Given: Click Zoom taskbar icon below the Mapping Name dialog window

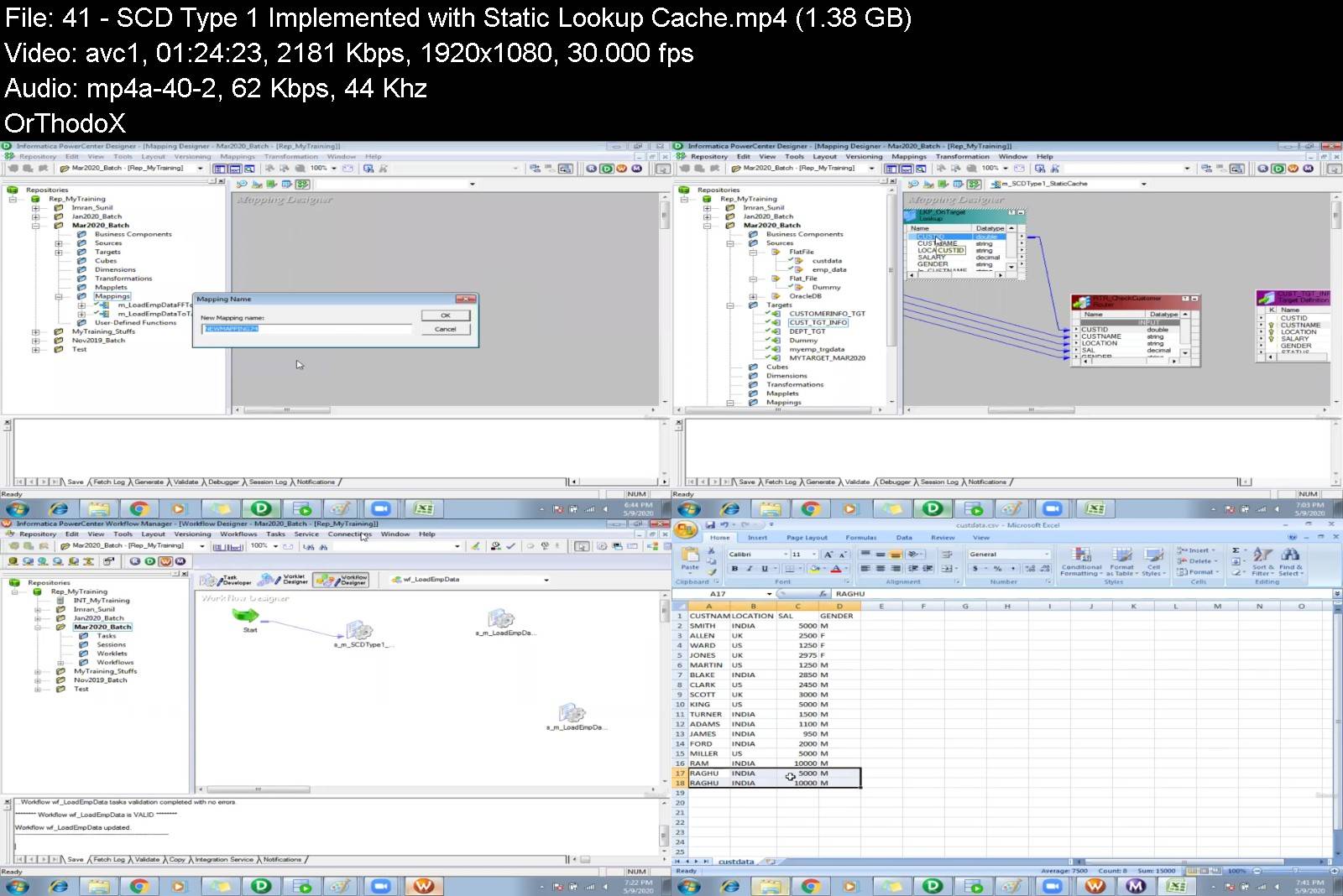Looking at the screenshot, I should coord(380,508).
